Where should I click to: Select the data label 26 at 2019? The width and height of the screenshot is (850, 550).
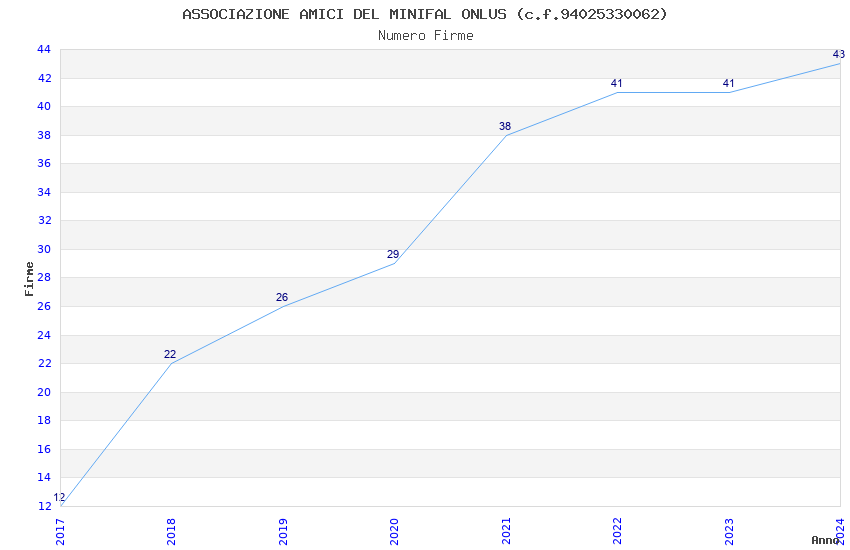pyautogui.click(x=282, y=297)
